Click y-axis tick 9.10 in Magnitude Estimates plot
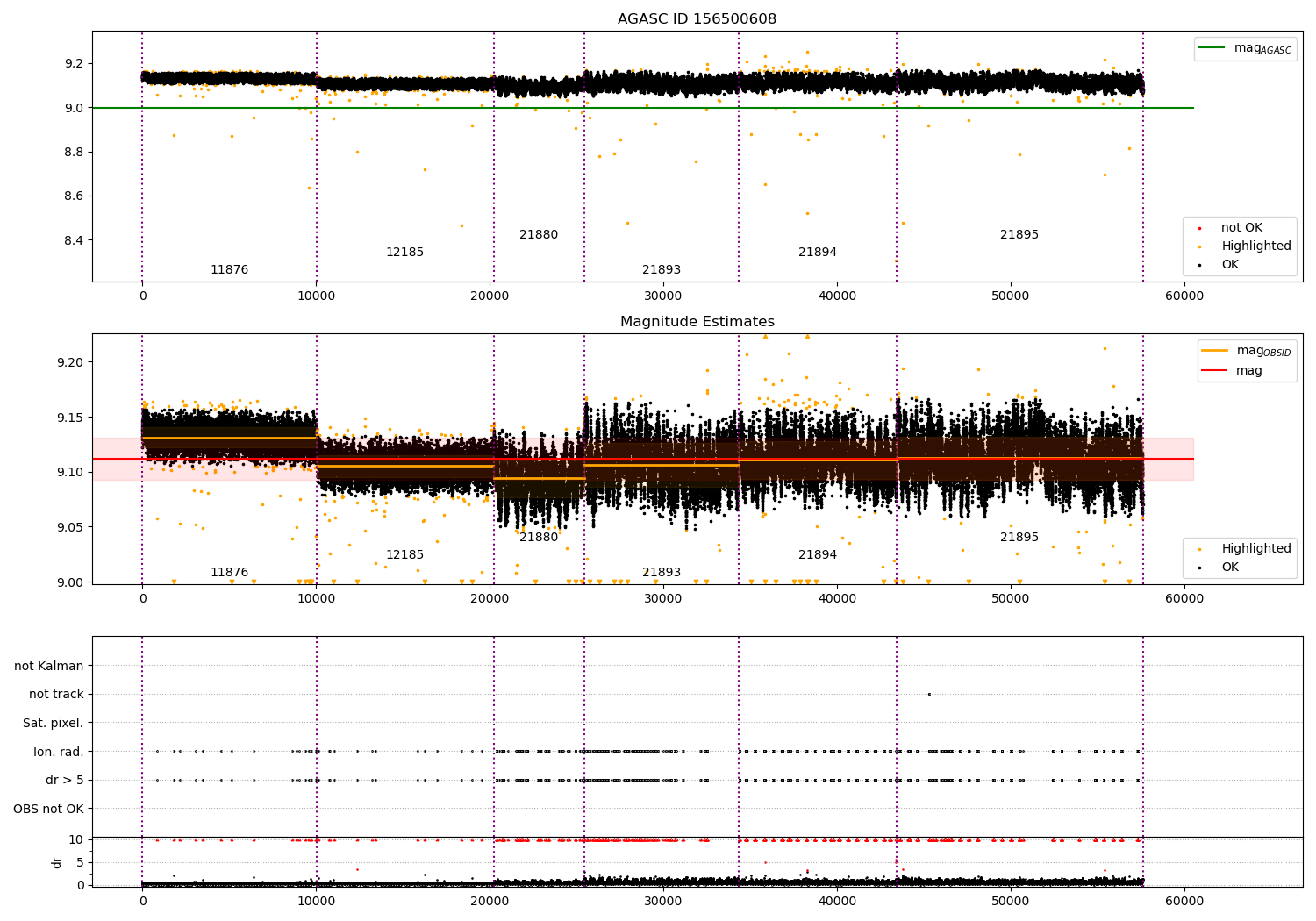Image resolution: width=1316 pixels, height=921 pixels. tap(71, 473)
